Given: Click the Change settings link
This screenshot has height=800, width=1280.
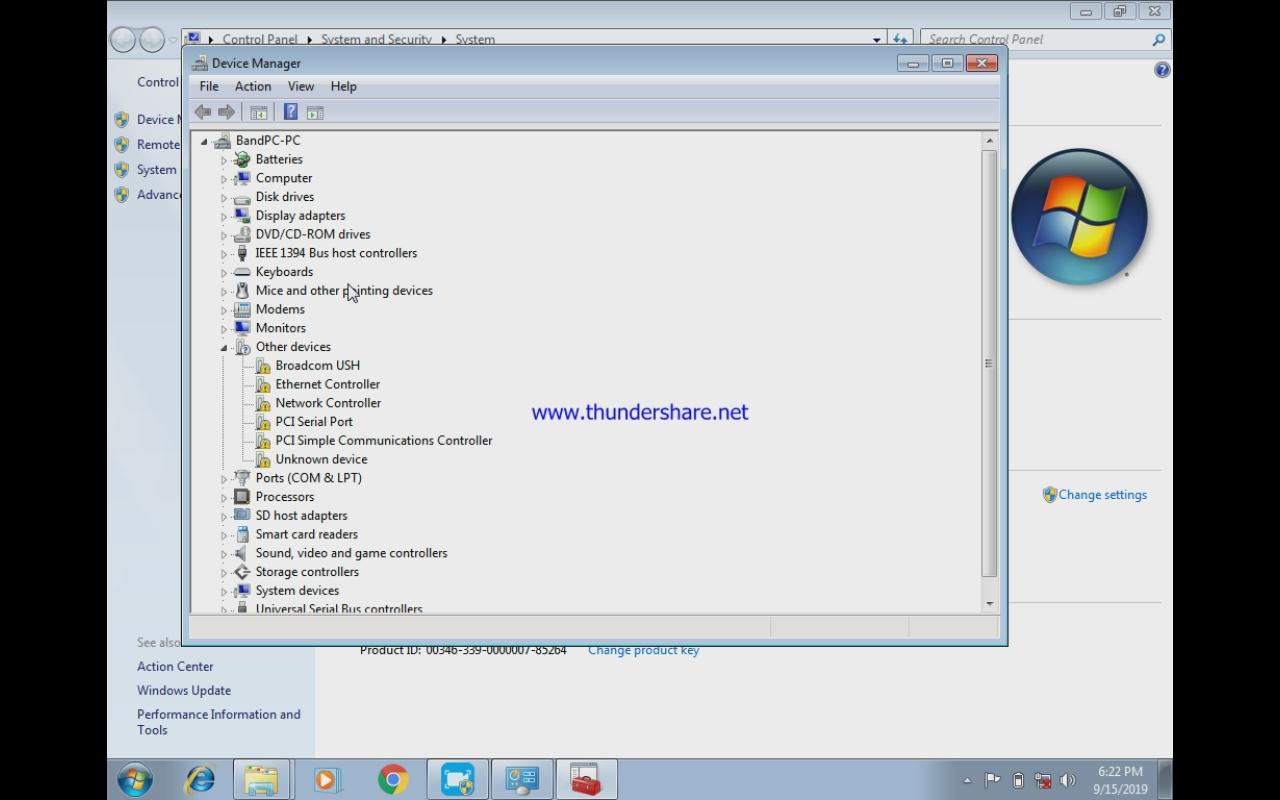Looking at the screenshot, I should [x=1101, y=494].
